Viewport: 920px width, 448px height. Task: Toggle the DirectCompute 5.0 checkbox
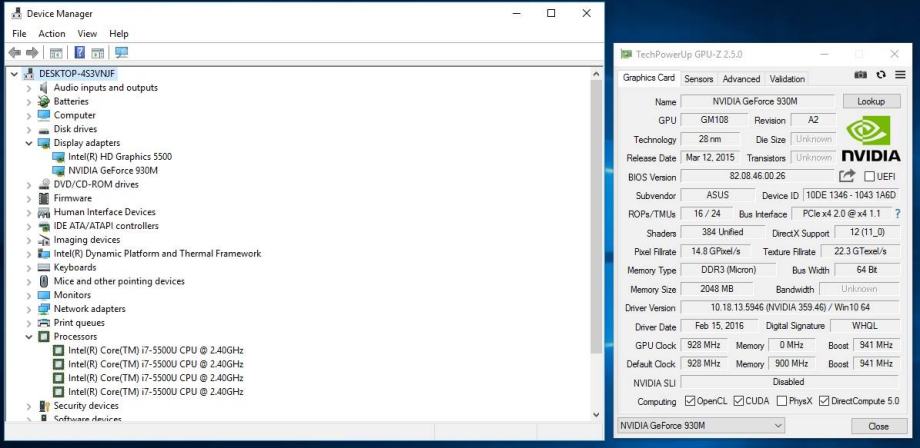click(x=824, y=401)
